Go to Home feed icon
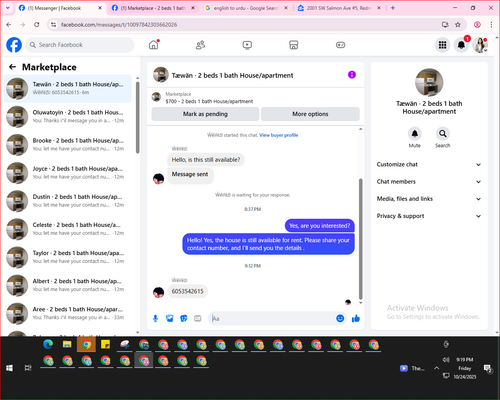 coord(154,45)
